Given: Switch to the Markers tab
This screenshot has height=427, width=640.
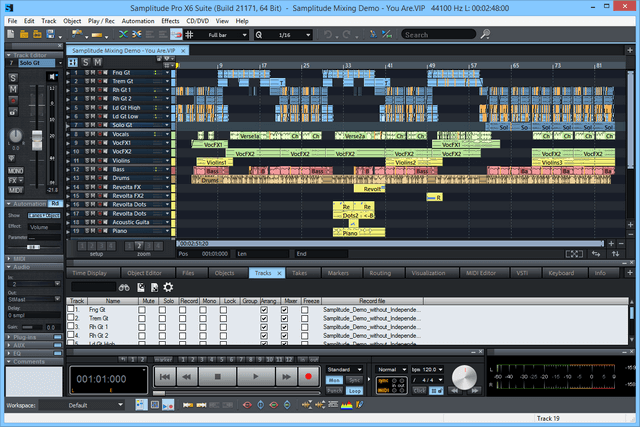Looking at the screenshot, I should (338, 272).
